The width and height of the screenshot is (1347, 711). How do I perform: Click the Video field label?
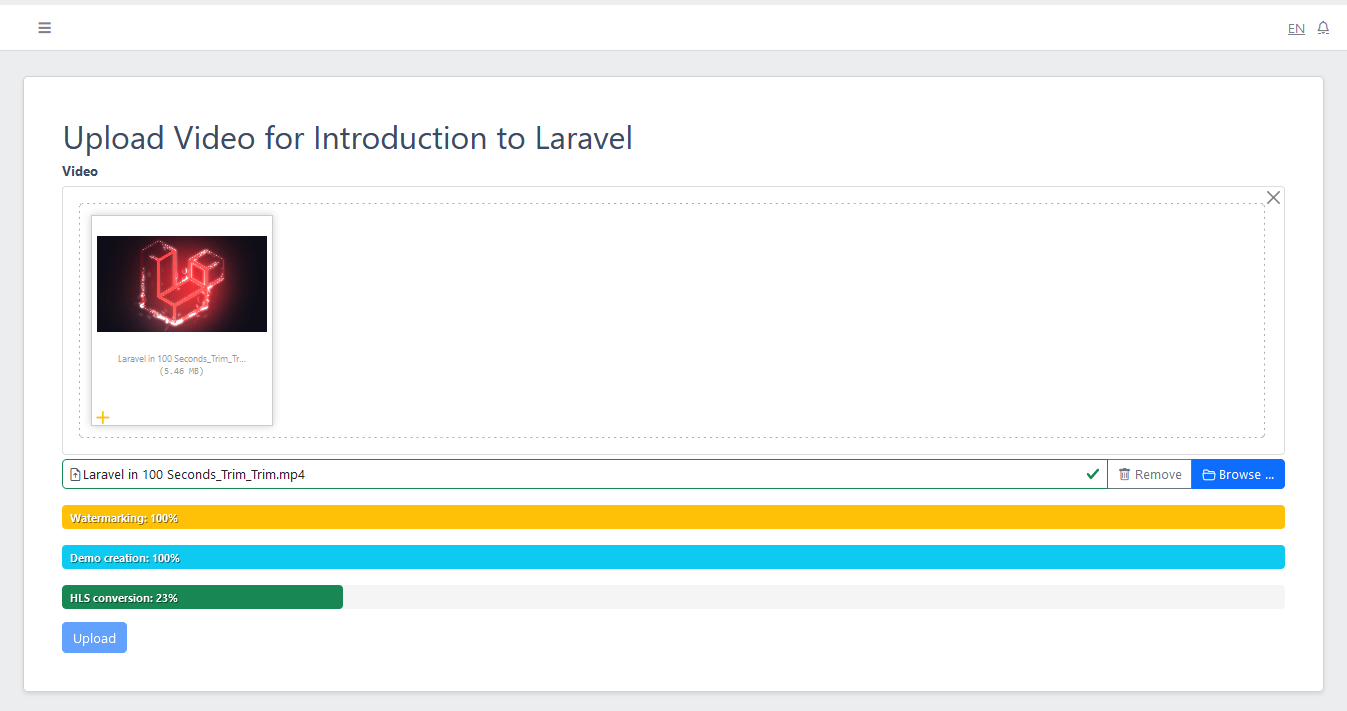pyautogui.click(x=80, y=171)
